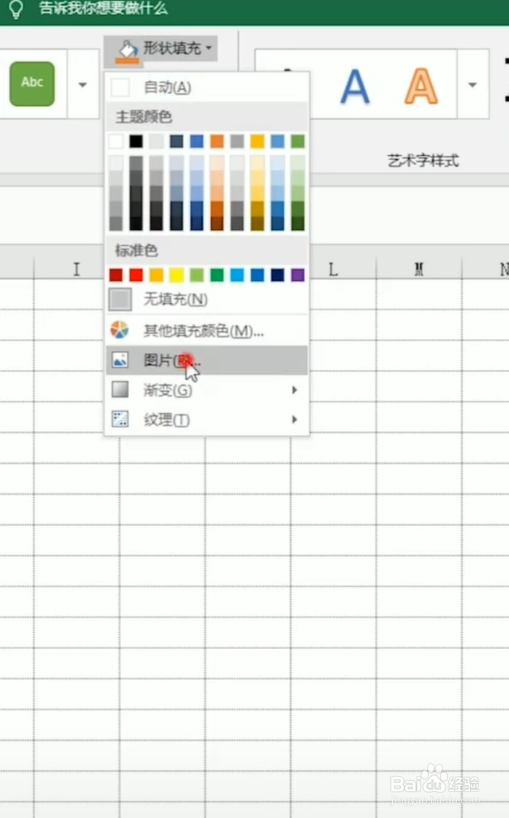Screen dimensions: 509x818
Task: Pick the lightest orange tint swatch
Action: pos(217,162)
